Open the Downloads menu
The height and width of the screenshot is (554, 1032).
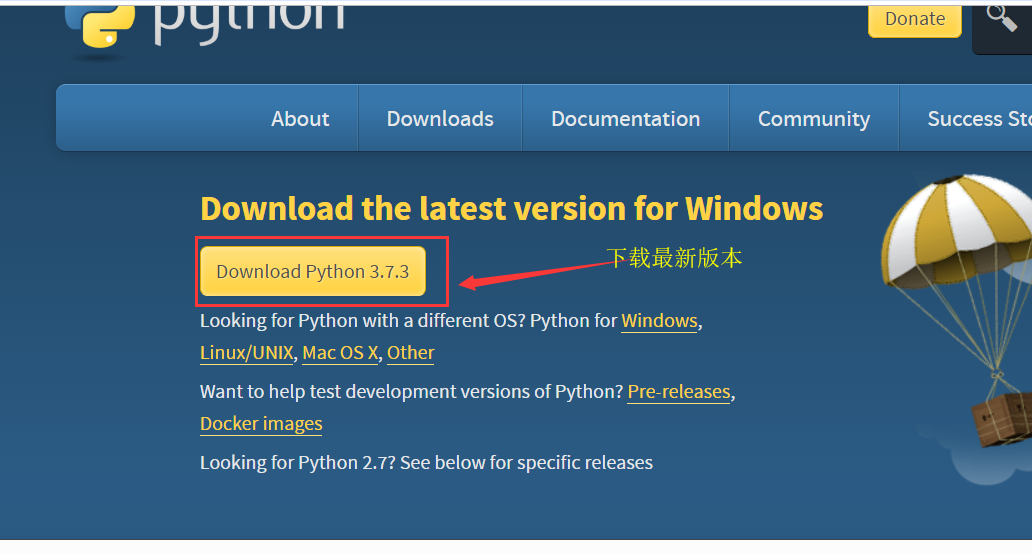pyautogui.click(x=440, y=118)
